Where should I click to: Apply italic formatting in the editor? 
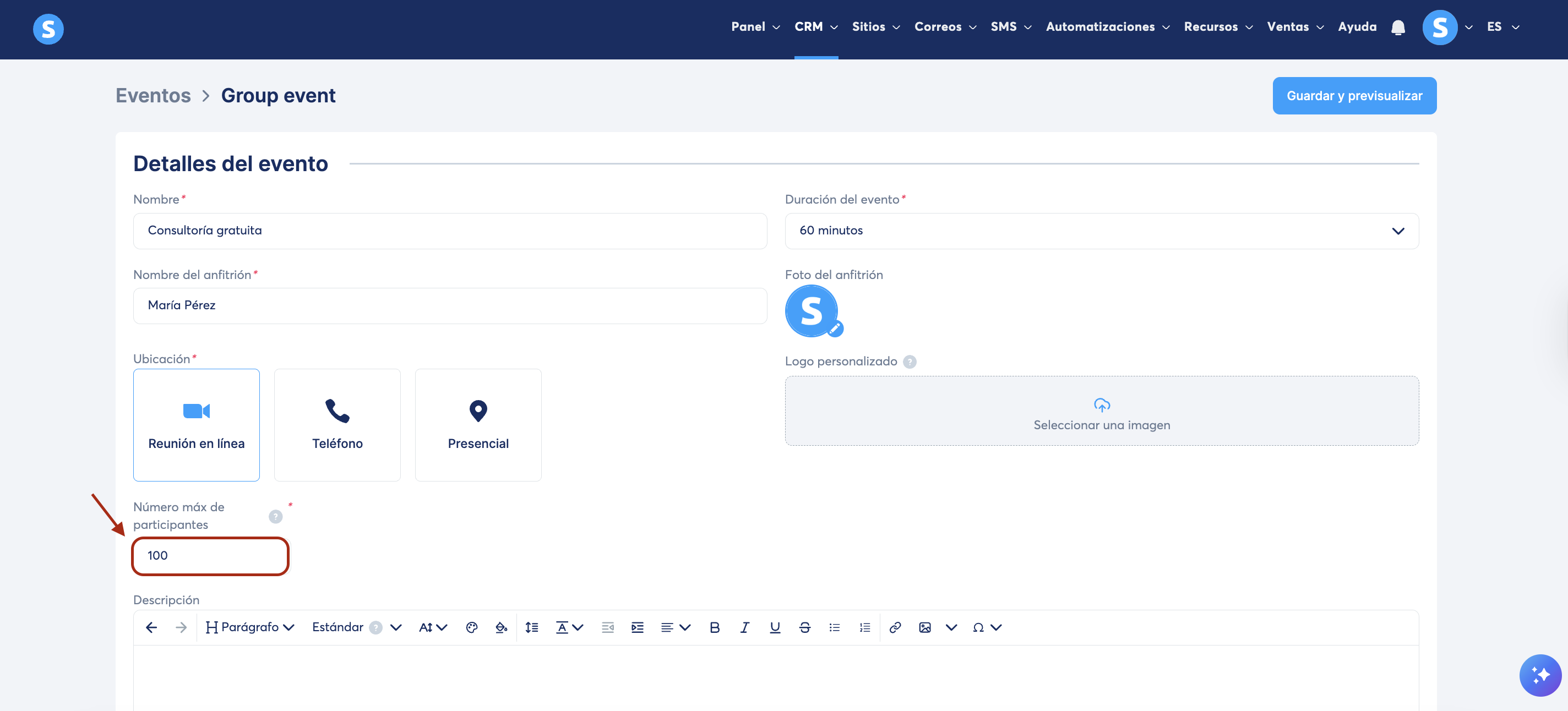pos(744,628)
